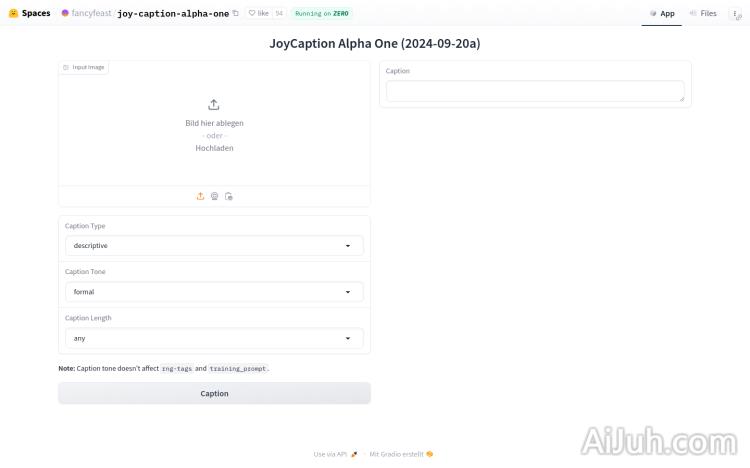Click the upload source icon below image area
The width and height of the screenshot is (750, 468).
pyautogui.click(x=200, y=196)
